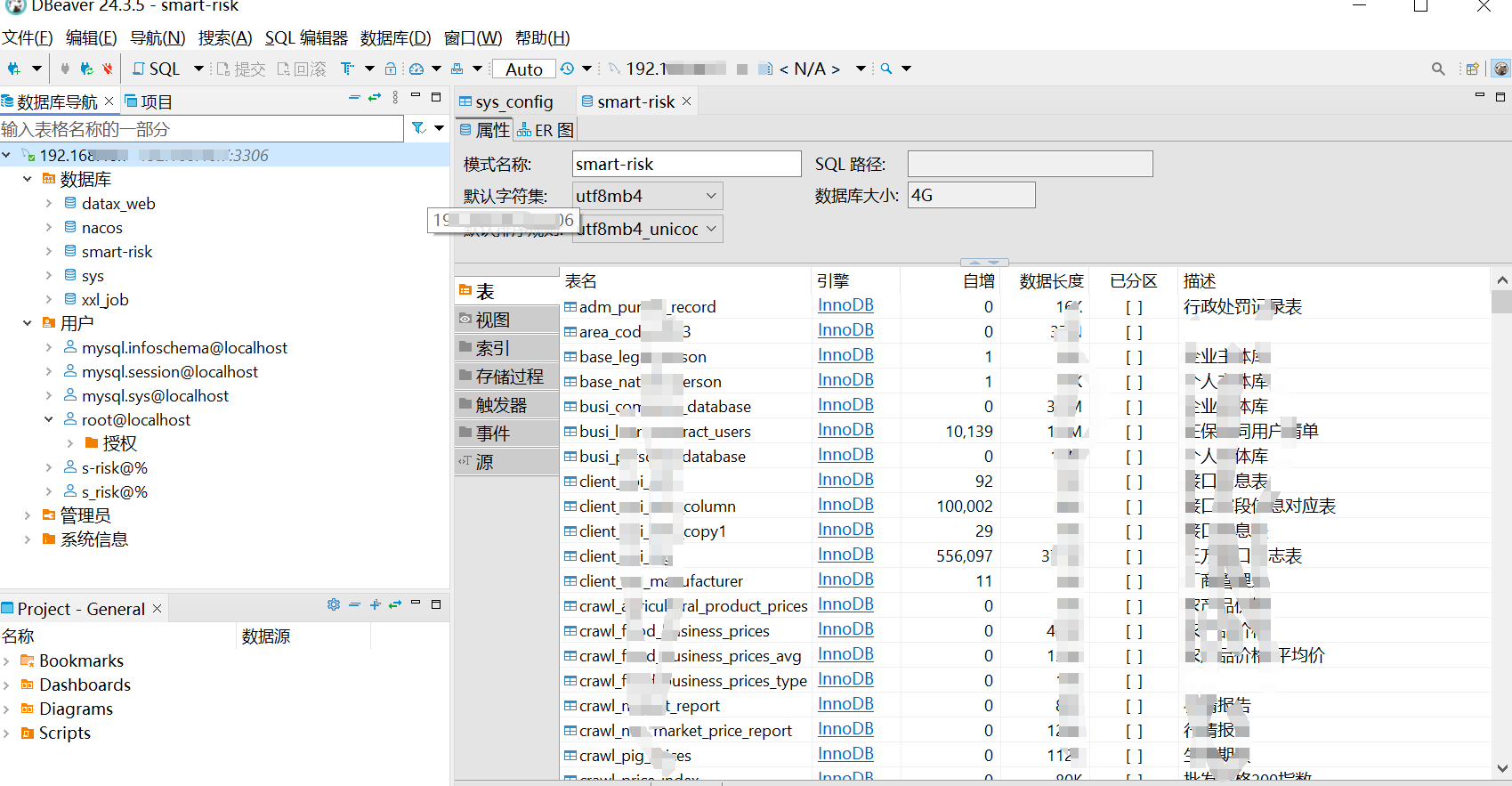Select the 触发器 side tab
Screen dimensions: 1512x786
point(506,405)
